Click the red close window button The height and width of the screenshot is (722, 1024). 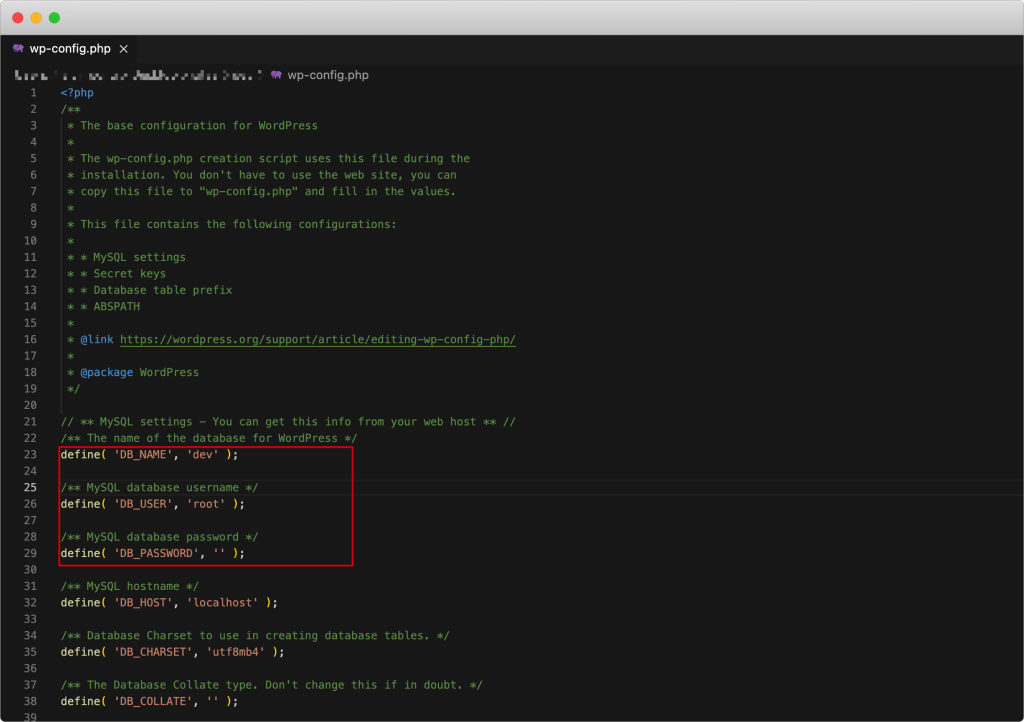click(18, 18)
